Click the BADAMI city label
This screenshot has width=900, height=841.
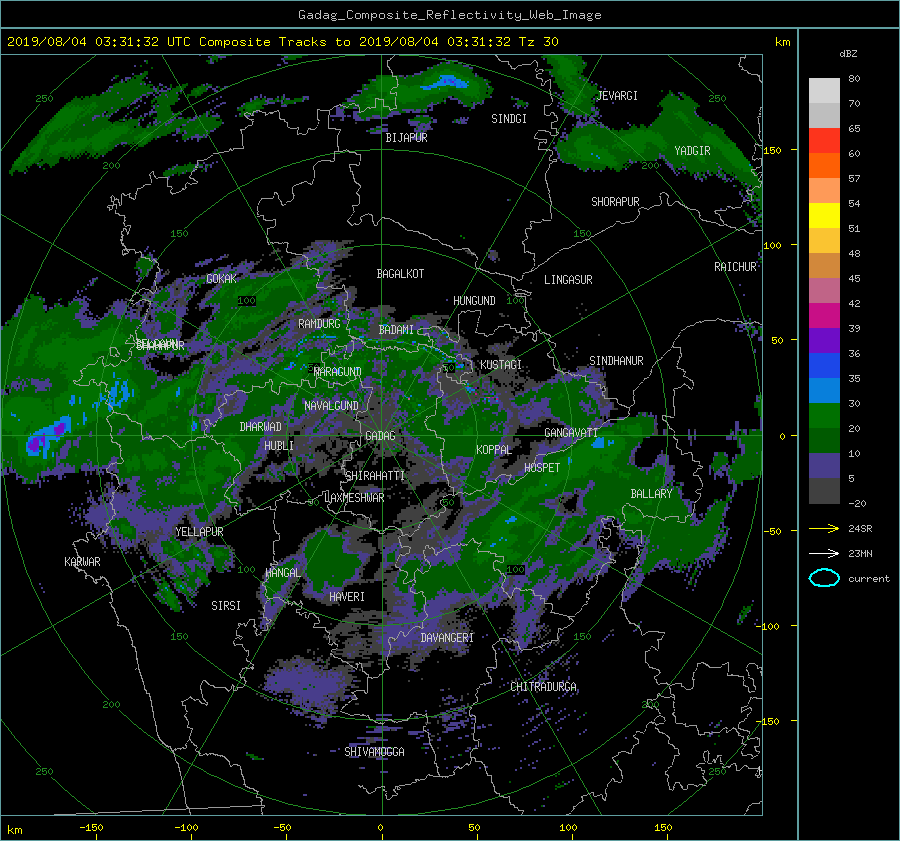396,330
